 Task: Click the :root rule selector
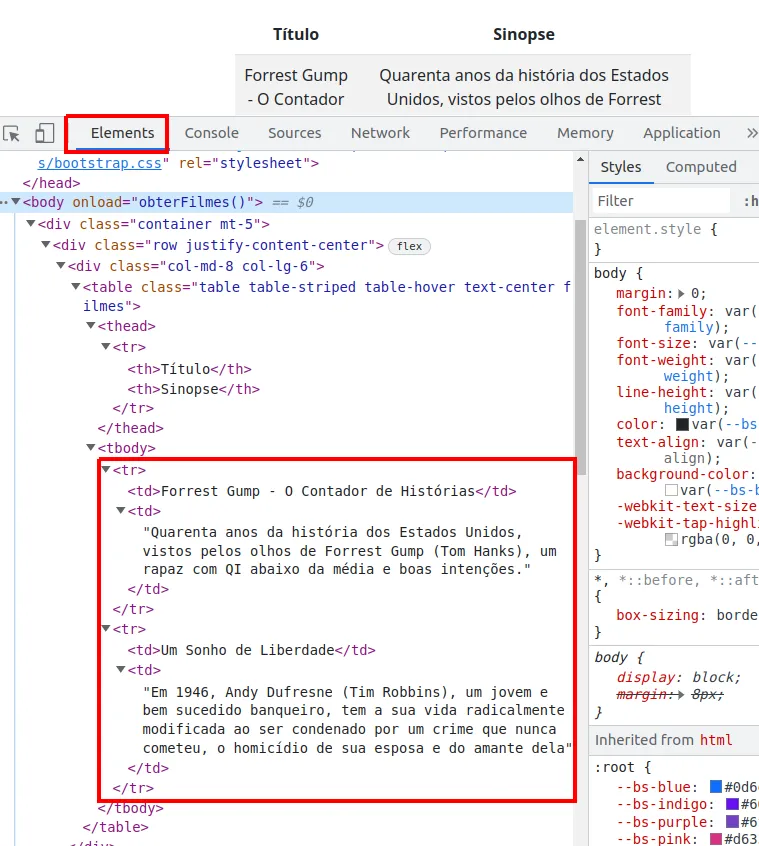tap(614, 767)
